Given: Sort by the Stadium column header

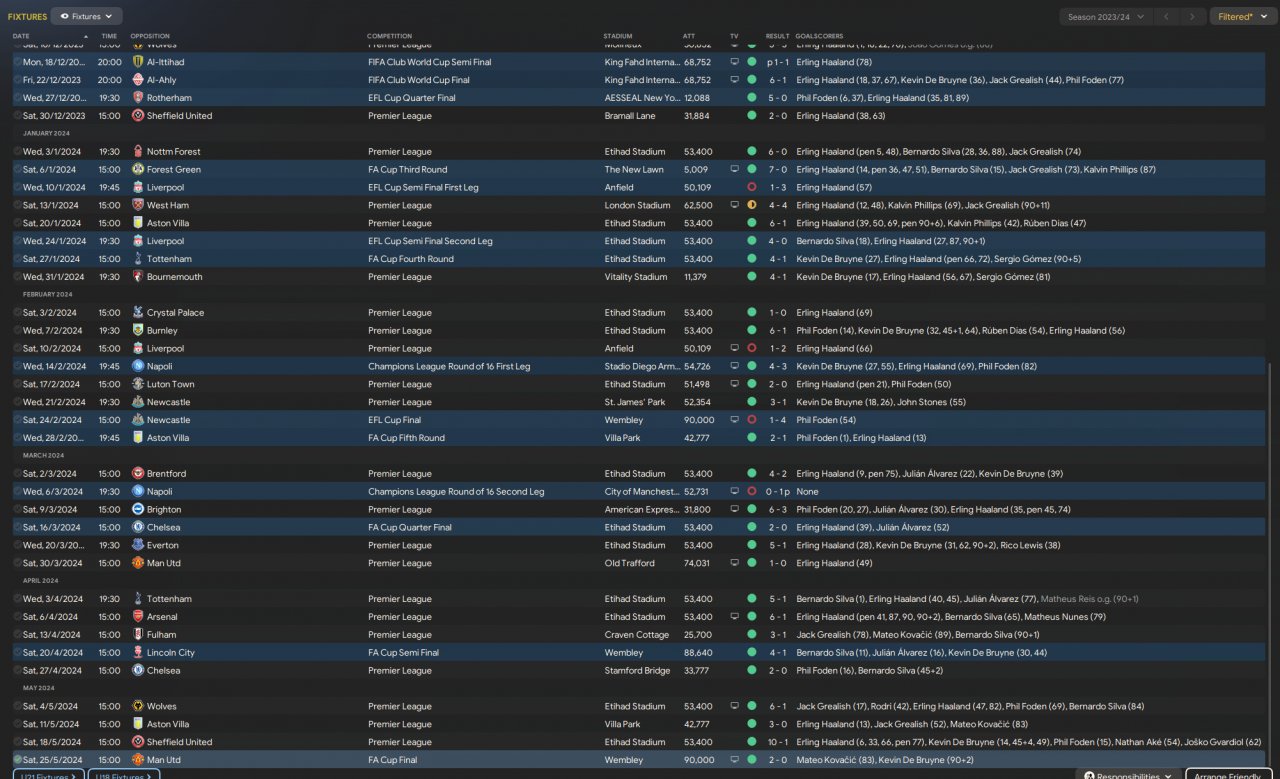Looking at the screenshot, I should (618, 36).
